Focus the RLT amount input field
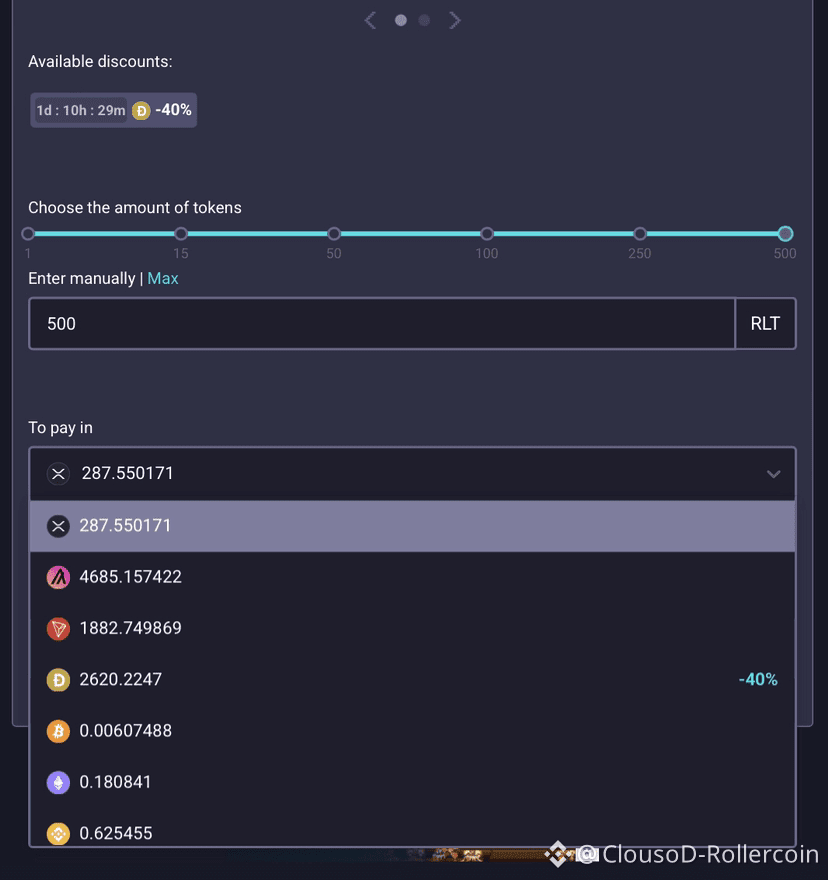Image resolution: width=828 pixels, height=880 pixels. pyautogui.click(x=382, y=324)
